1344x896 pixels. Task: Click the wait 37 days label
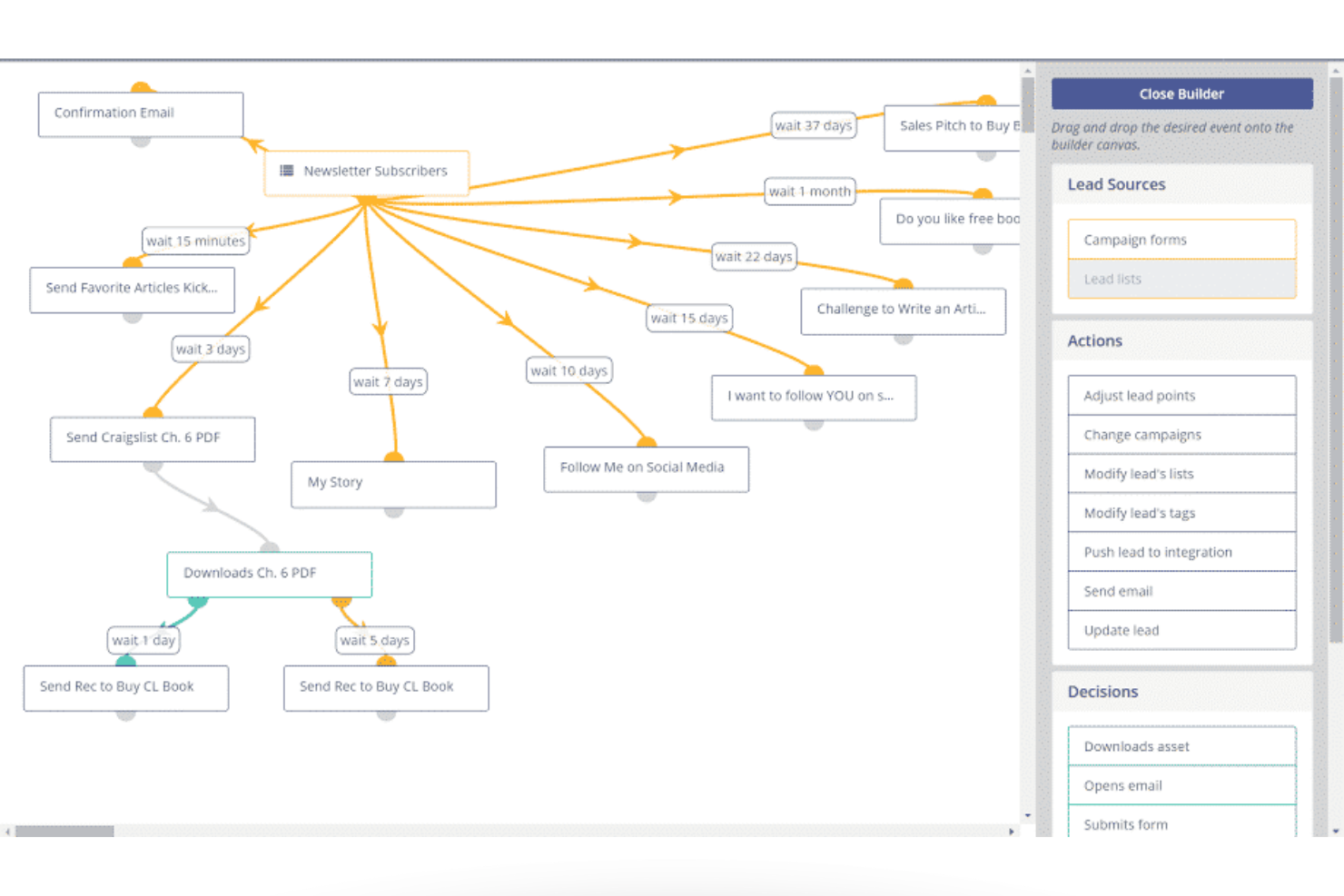click(x=814, y=125)
